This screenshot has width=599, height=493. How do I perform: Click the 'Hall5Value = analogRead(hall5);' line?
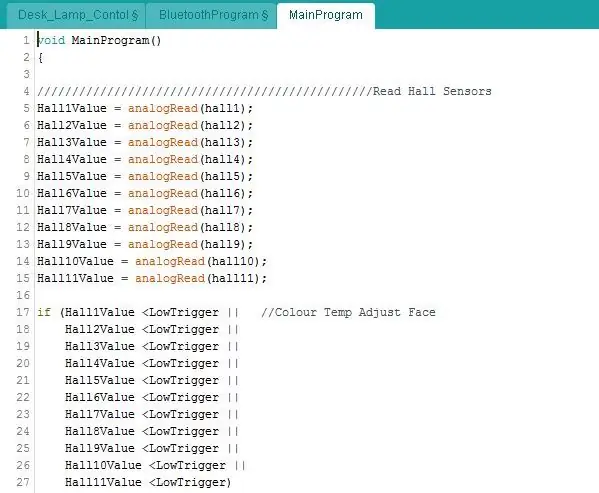(145, 176)
